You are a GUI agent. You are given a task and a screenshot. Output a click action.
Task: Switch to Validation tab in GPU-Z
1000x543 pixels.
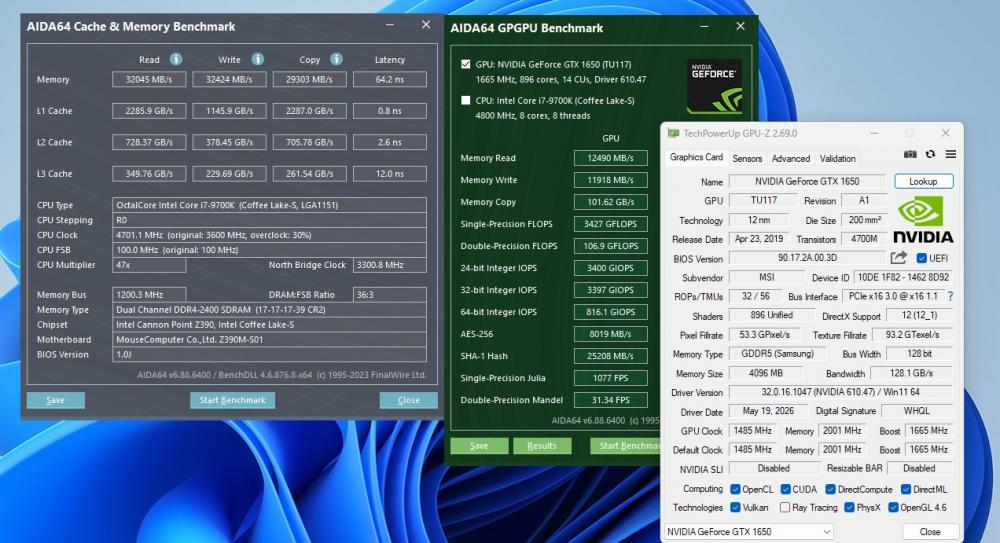tap(837, 158)
